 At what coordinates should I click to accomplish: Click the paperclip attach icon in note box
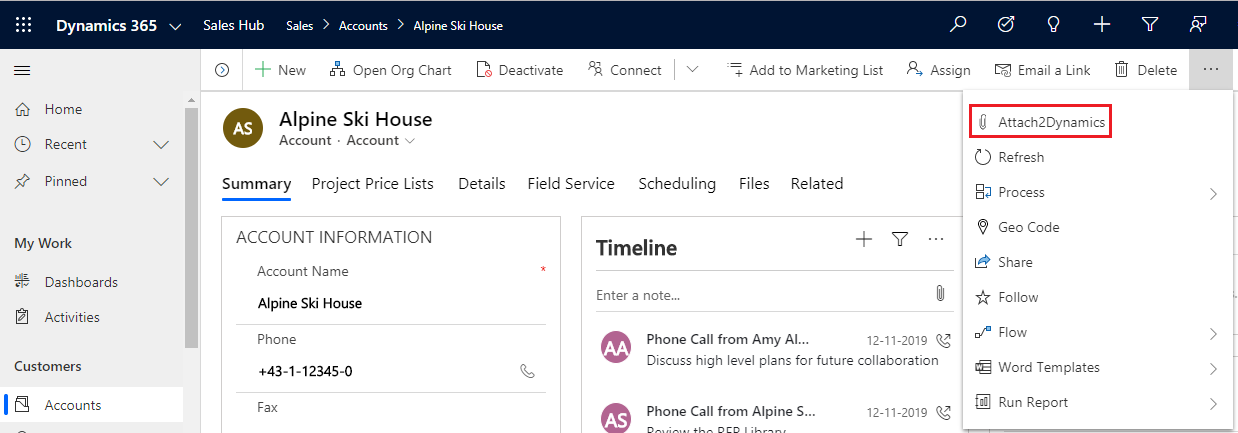[940, 293]
